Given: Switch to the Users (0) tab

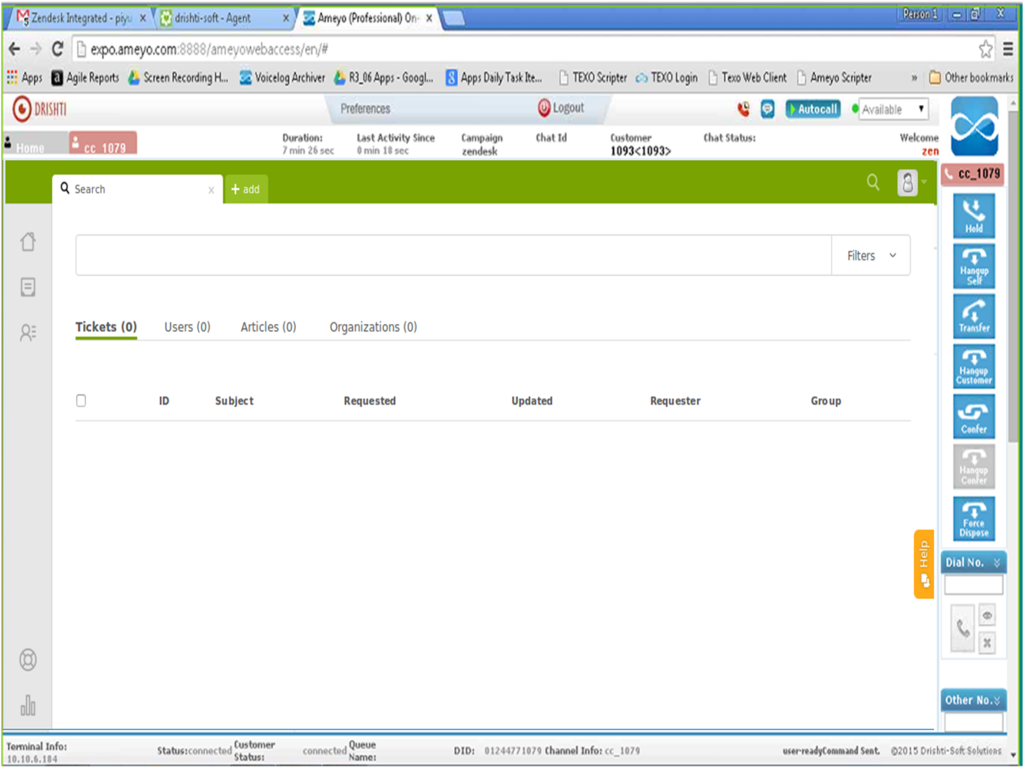Looking at the screenshot, I should pyautogui.click(x=187, y=327).
